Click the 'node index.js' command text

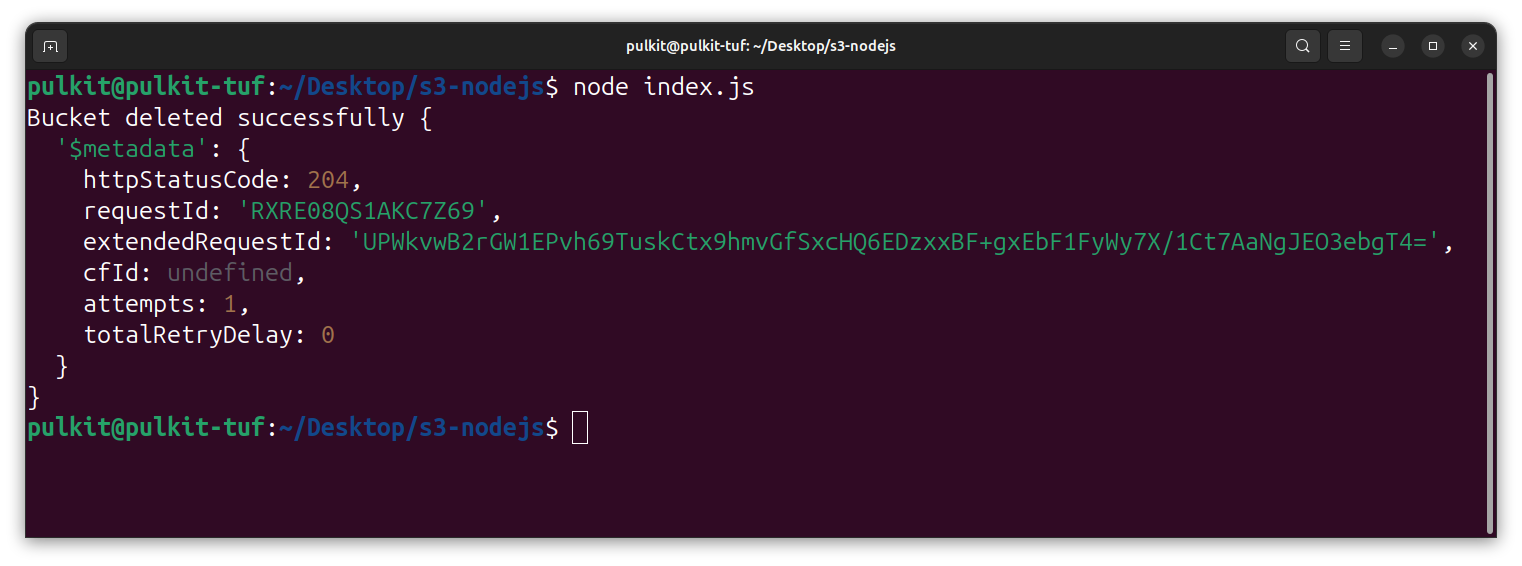[x=663, y=87]
